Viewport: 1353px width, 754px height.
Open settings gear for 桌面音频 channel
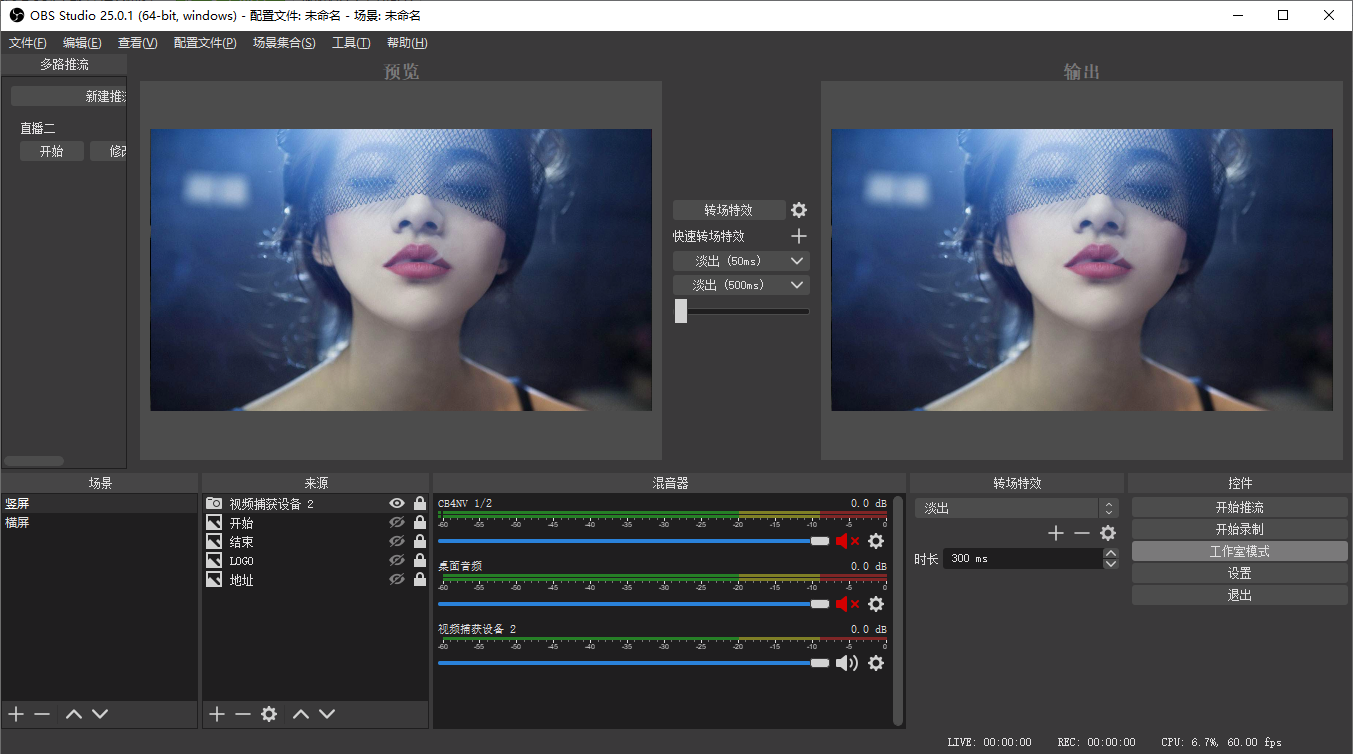point(876,604)
